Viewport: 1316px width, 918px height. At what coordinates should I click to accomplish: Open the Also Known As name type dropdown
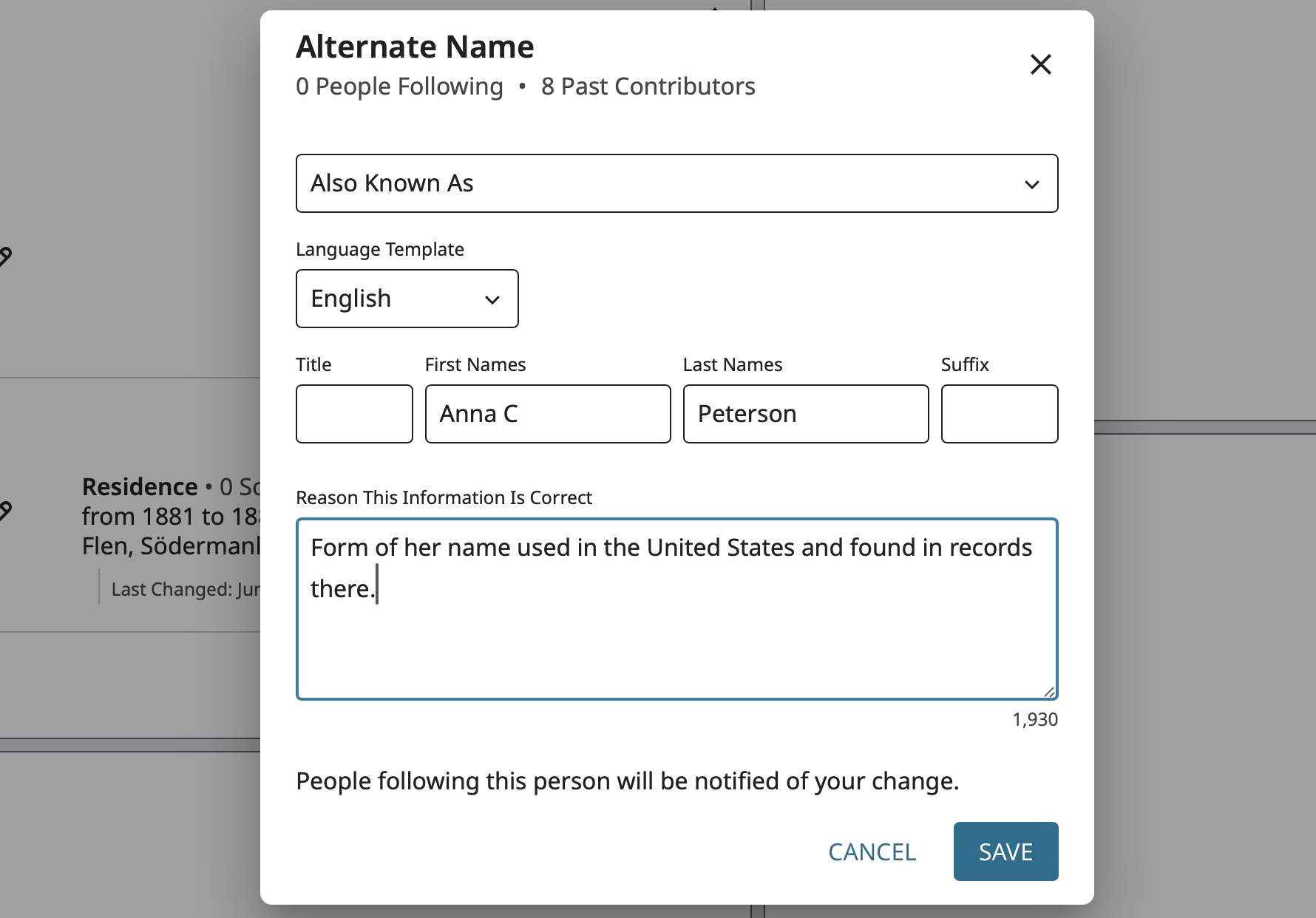point(676,183)
